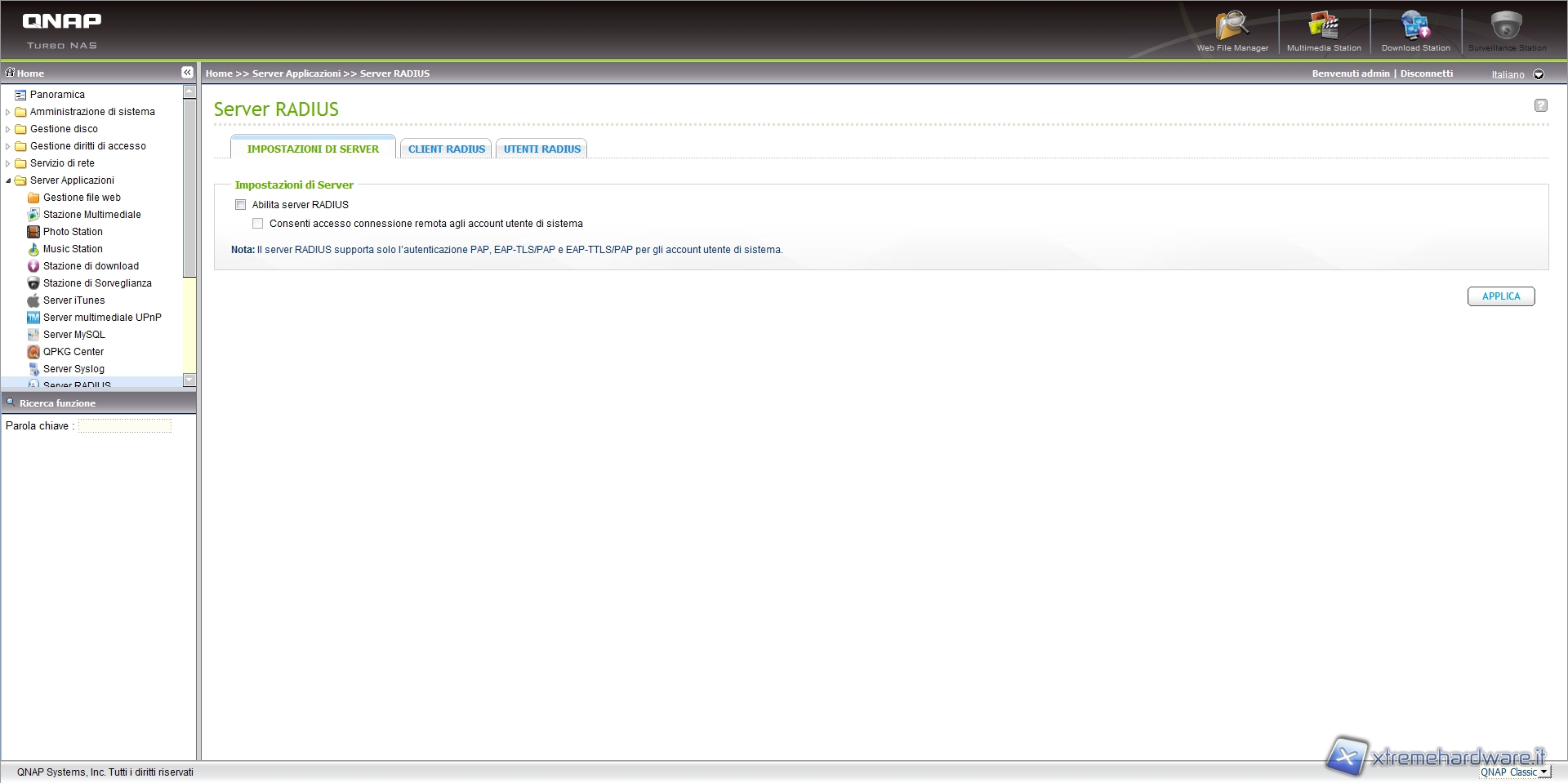The image size is (1568, 783).
Task: Open Download Station icon in header
Action: coord(1415,29)
